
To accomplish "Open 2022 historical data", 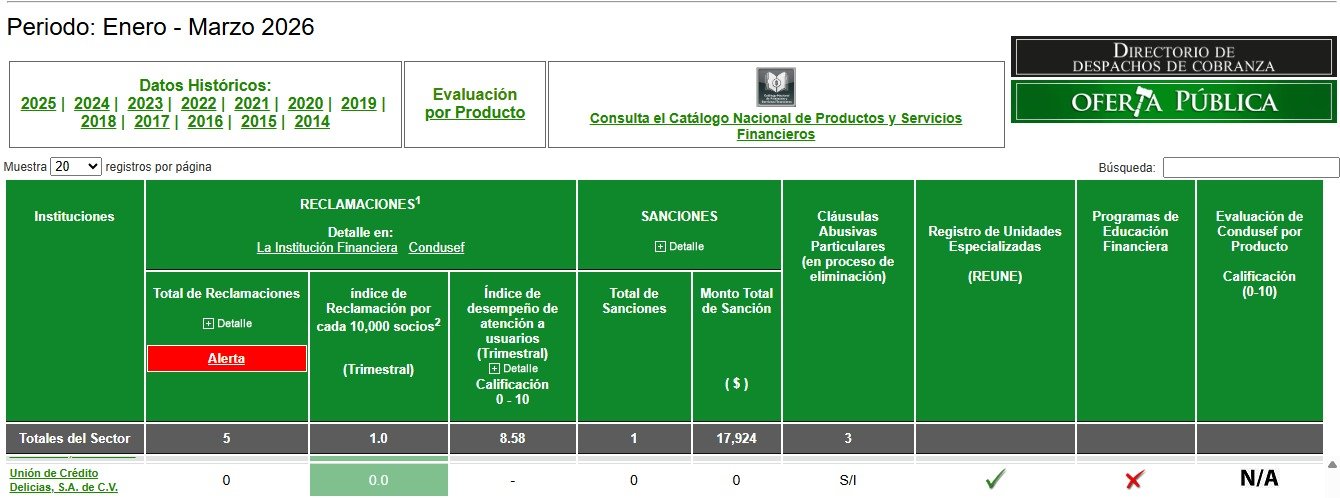I will 198,103.
